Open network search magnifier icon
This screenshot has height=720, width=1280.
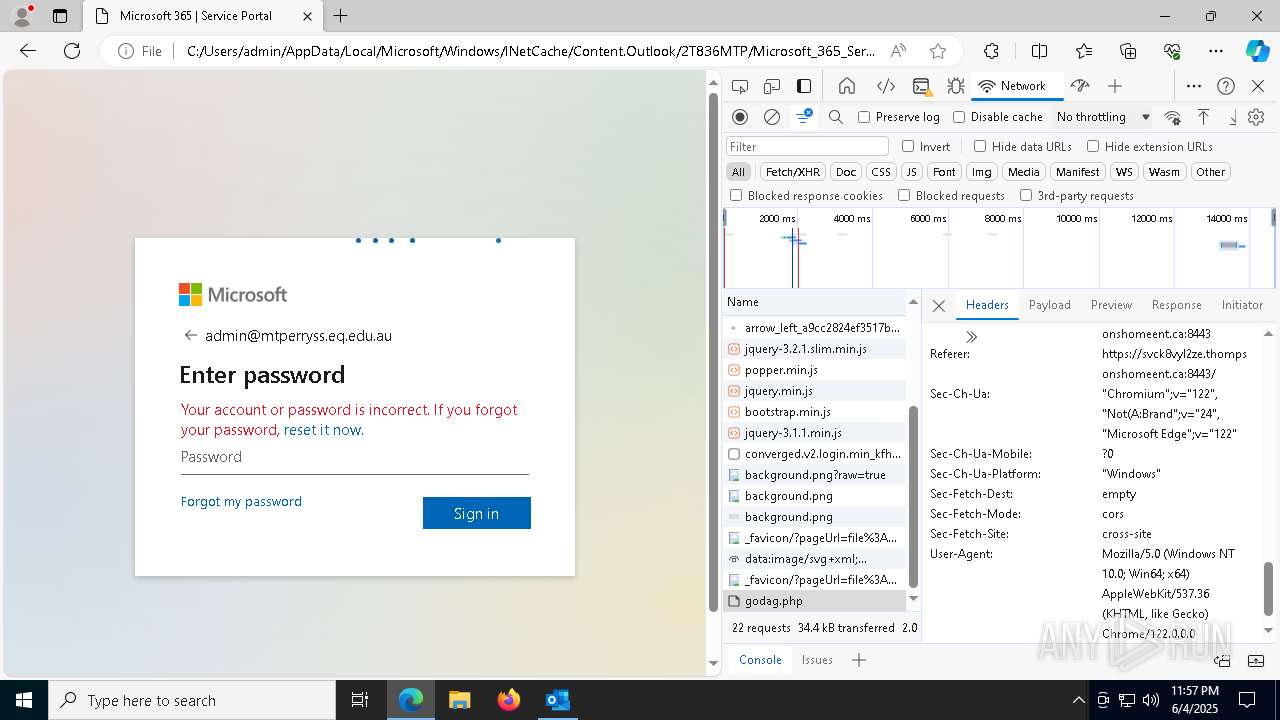click(x=836, y=117)
